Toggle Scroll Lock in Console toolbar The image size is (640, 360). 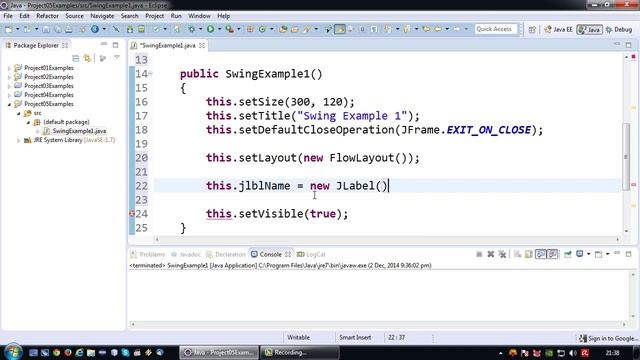pyautogui.click(x=529, y=254)
